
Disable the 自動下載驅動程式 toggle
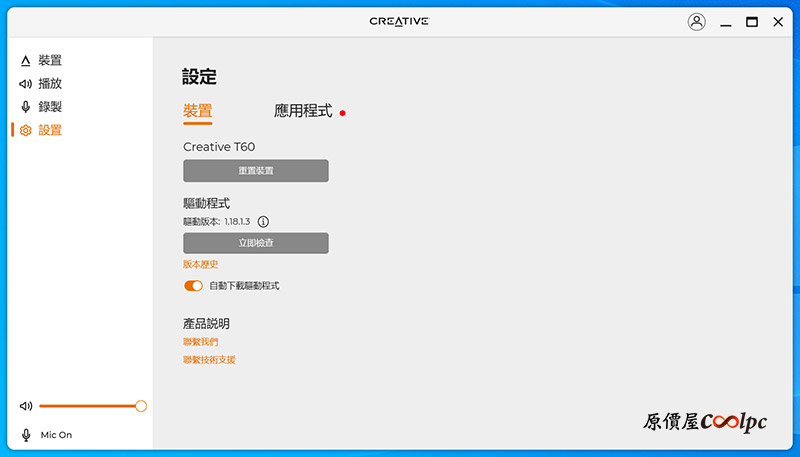click(x=193, y=286)
